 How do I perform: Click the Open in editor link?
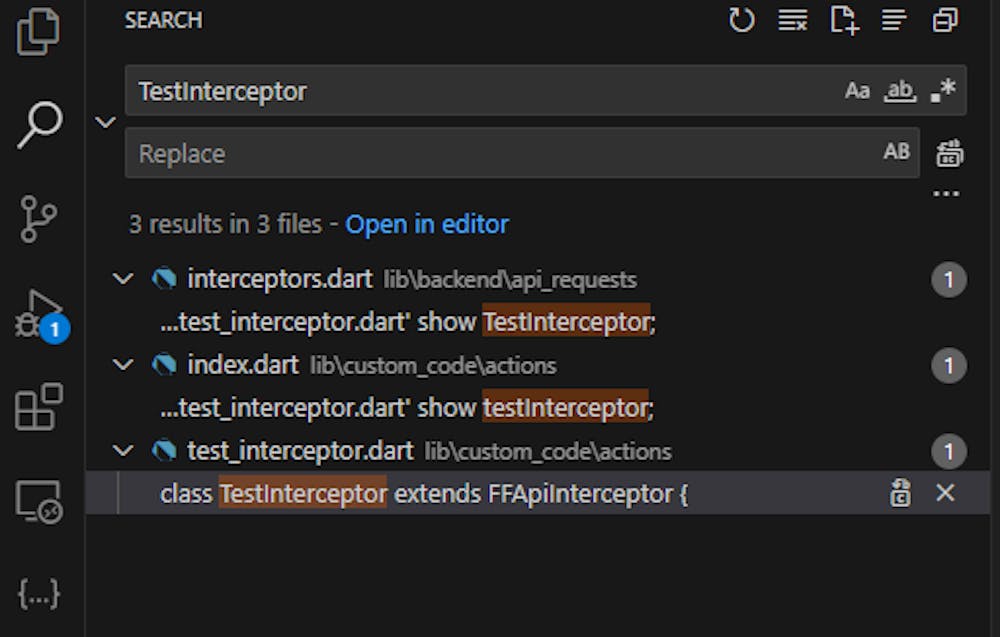click(427, 224)
